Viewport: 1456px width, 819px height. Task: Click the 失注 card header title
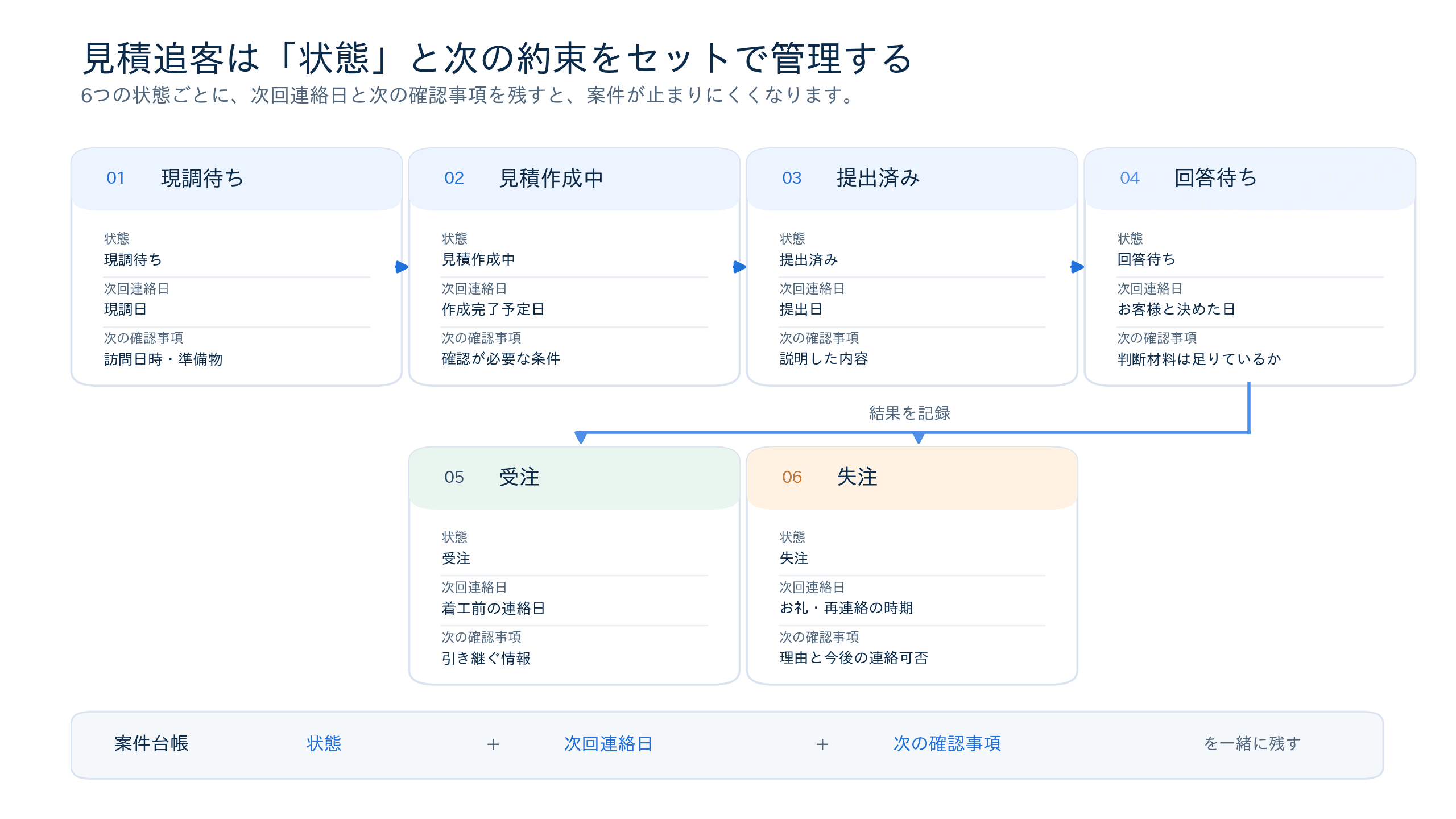tap(857, 477)
